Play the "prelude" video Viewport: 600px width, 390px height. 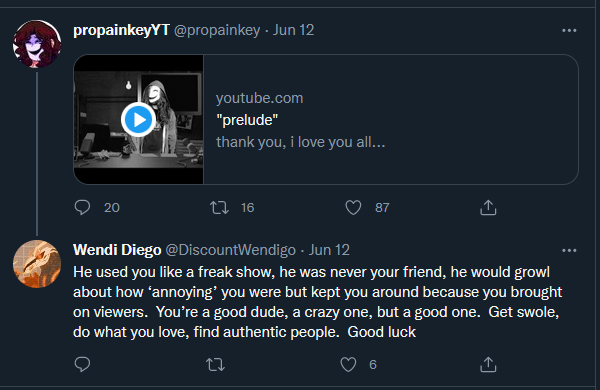click(138, 119)
